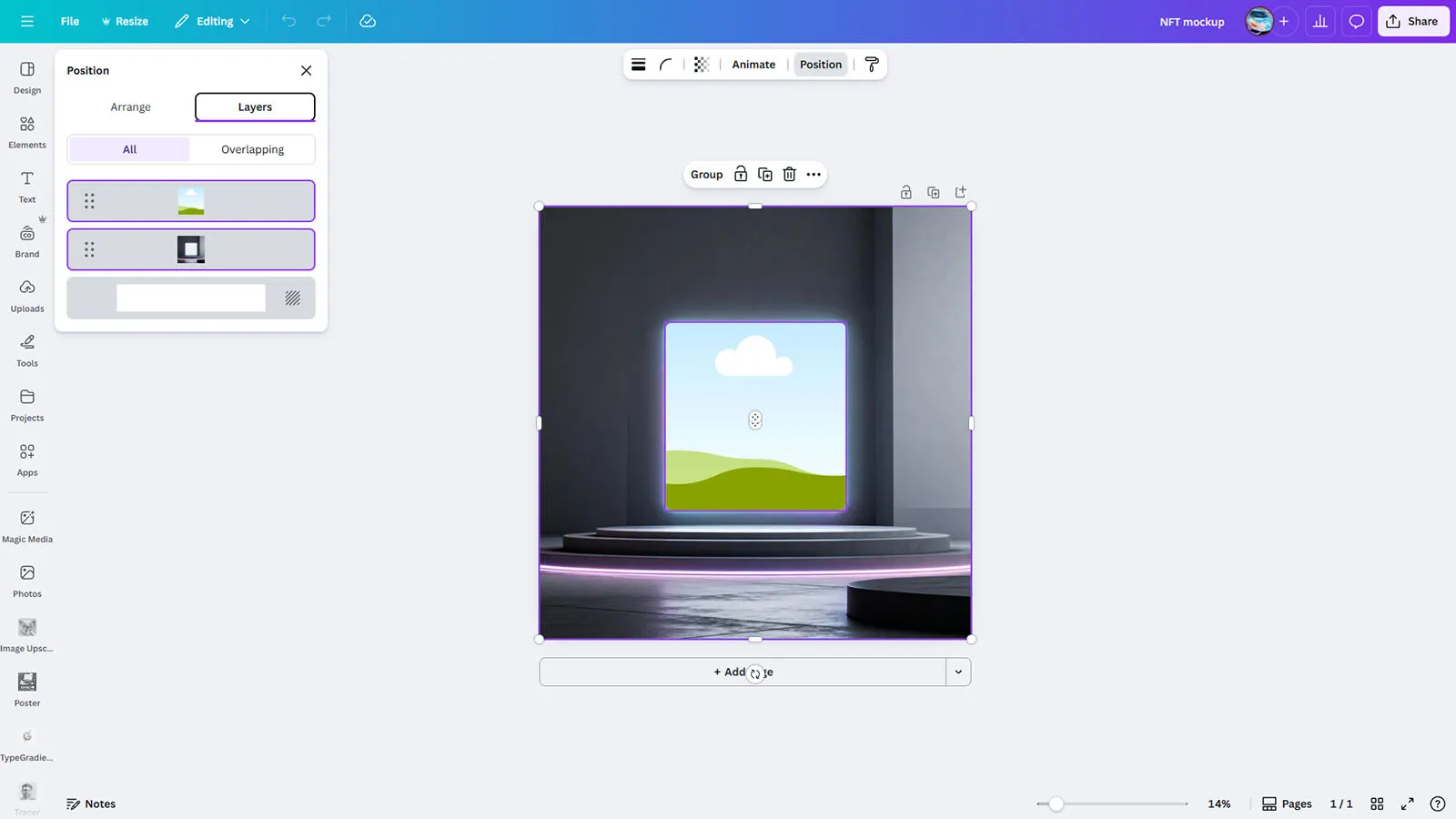This screenshot has height=819, width=1456.
Task: Switch to the Arrange tab
Action: (x=130, y=107)
